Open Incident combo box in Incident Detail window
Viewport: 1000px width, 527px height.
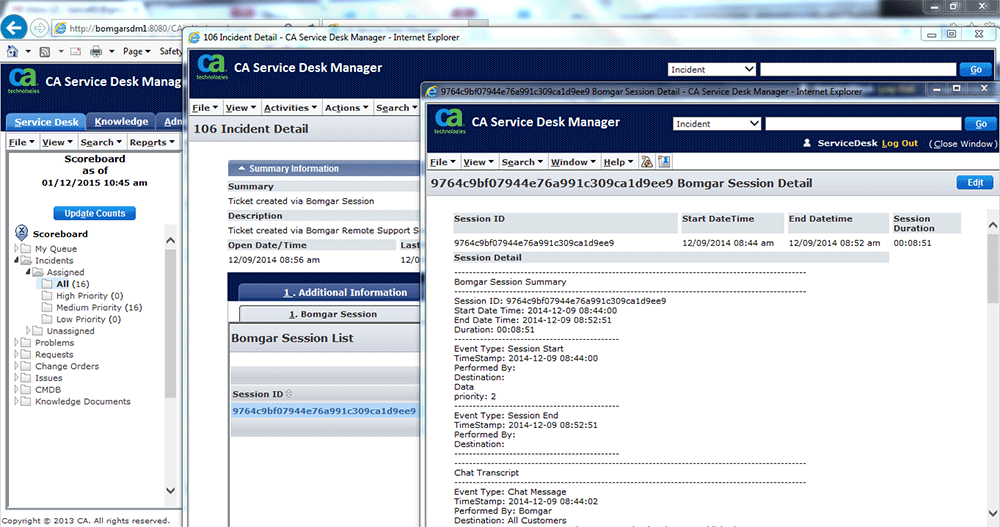(x=711, y=70)
